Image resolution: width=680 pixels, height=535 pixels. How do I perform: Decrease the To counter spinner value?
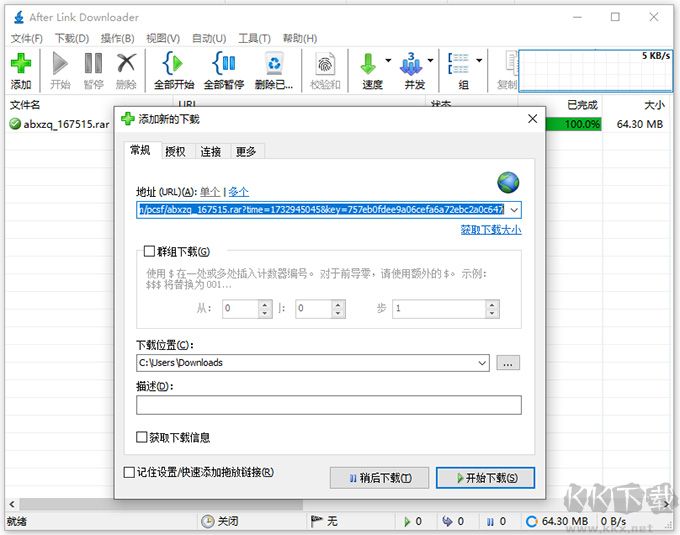coord(338,313)
